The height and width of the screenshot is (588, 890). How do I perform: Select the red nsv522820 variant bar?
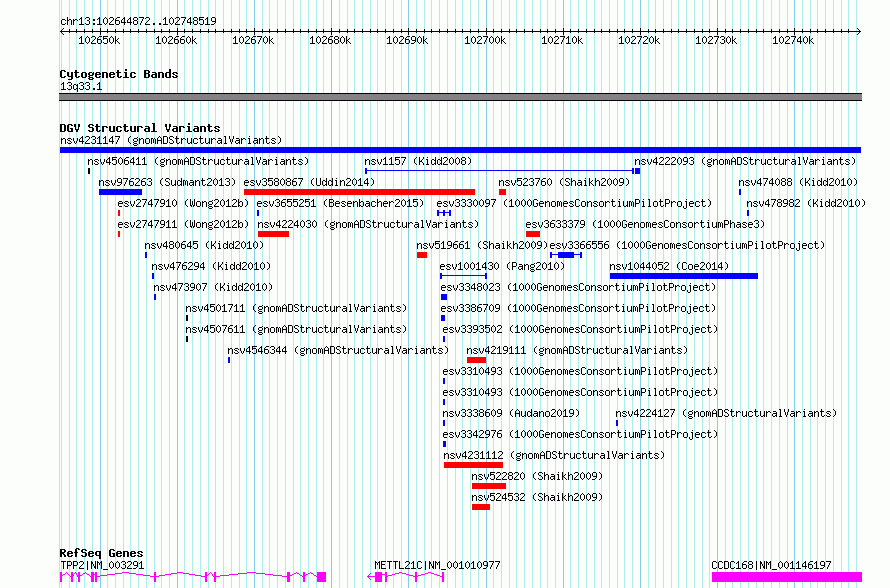click(489, 486)
